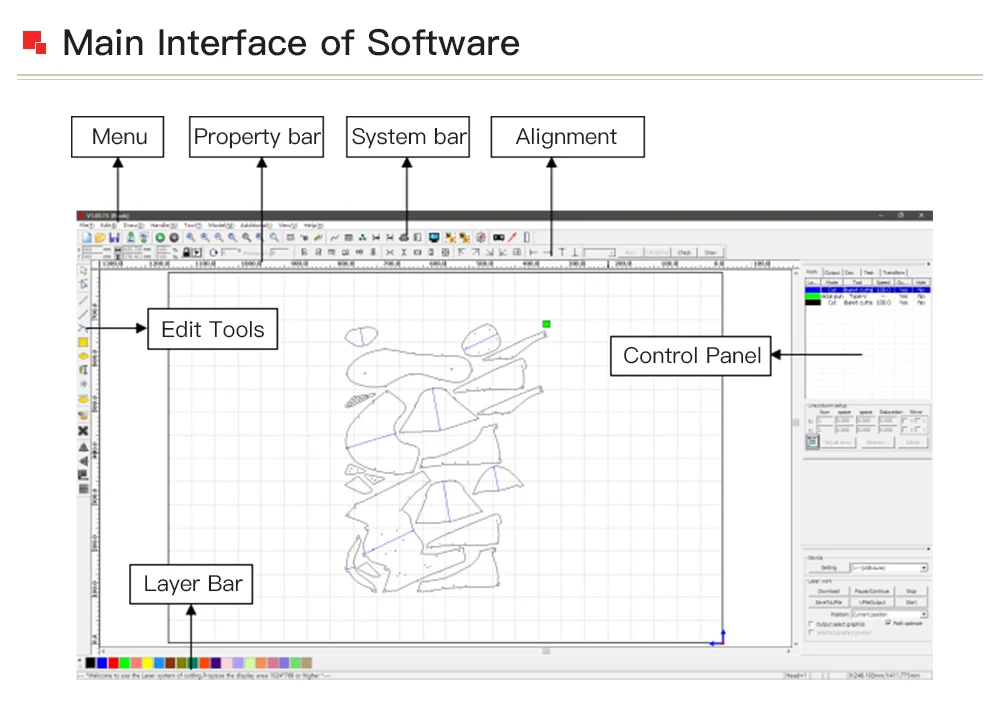Screen dimensions: 1000x703
Task: Select the horizontal mirror triangle tool
Action: pyautogui.click(x=83, y=461)
